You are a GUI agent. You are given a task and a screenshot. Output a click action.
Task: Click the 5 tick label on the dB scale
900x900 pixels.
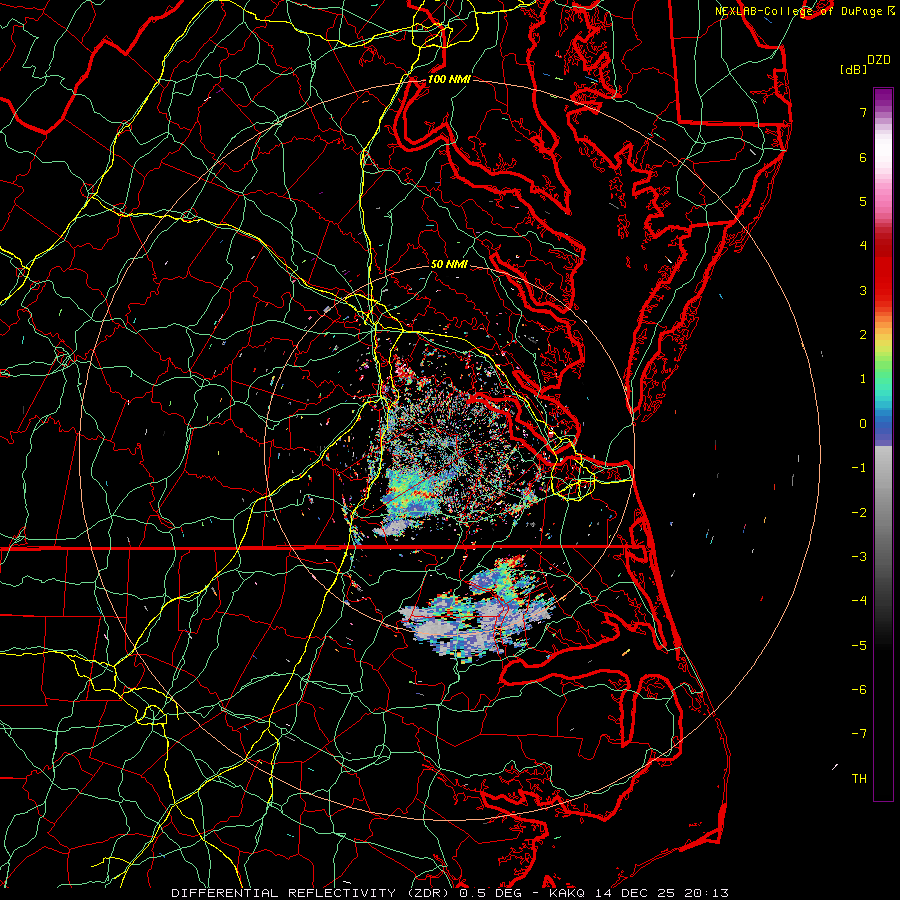[863, 201]
